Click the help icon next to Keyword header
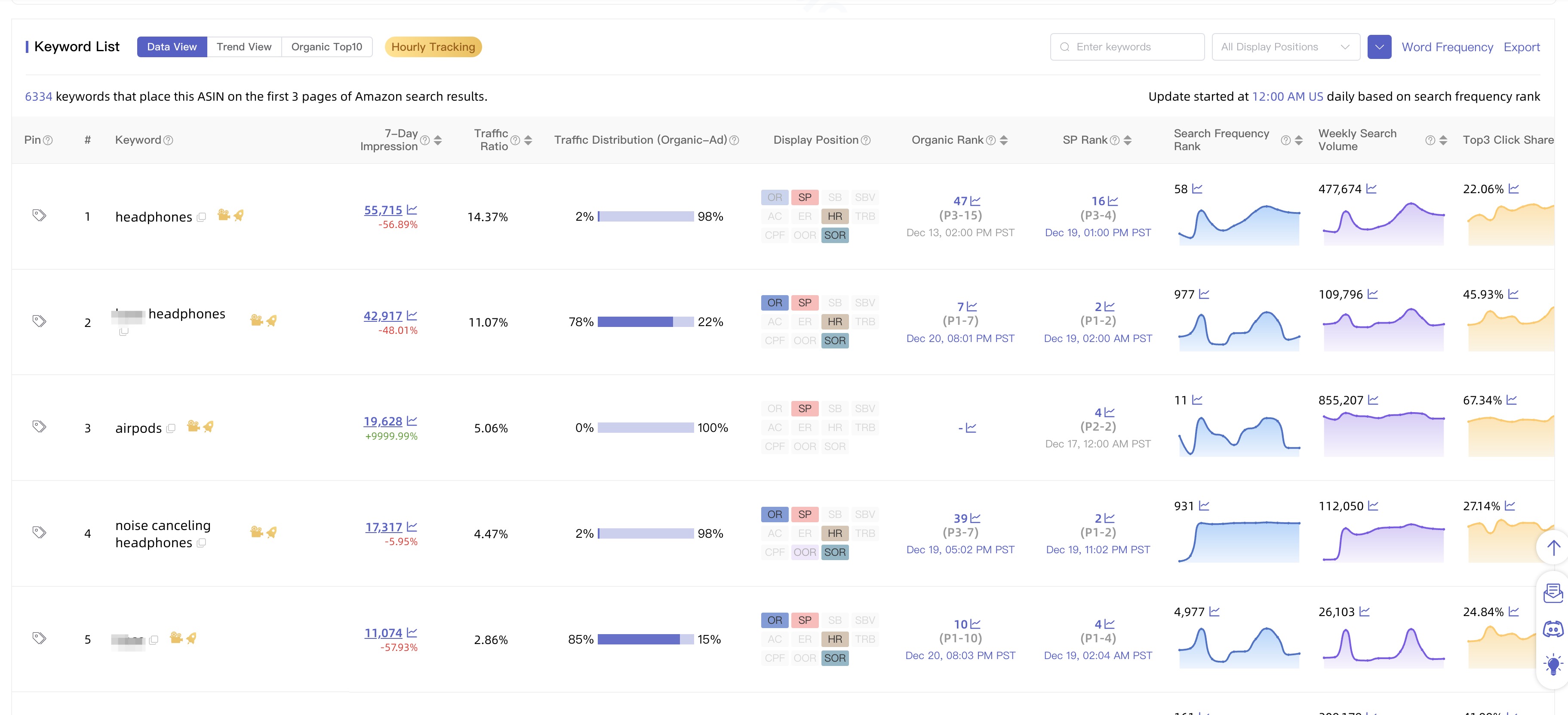 pos(169,140)
